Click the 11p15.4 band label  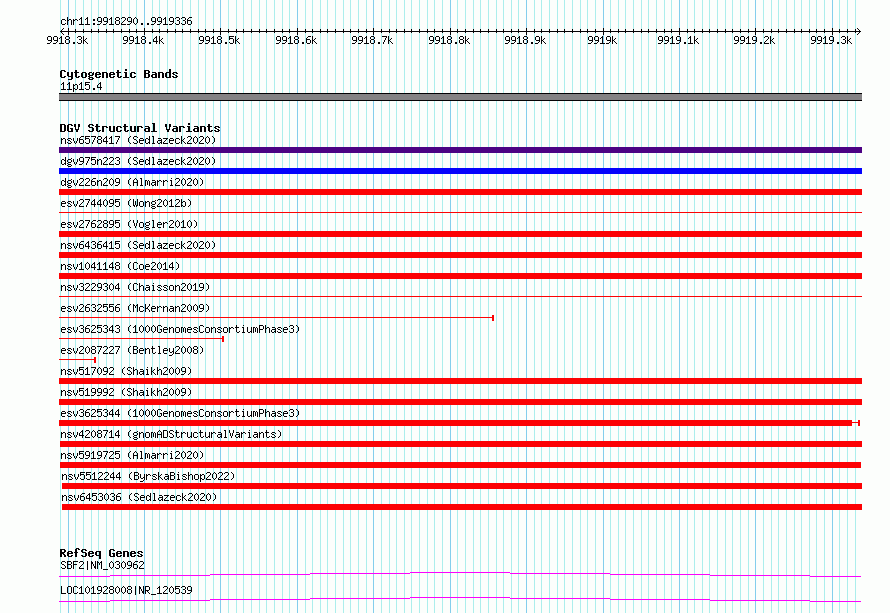point(81,86)
